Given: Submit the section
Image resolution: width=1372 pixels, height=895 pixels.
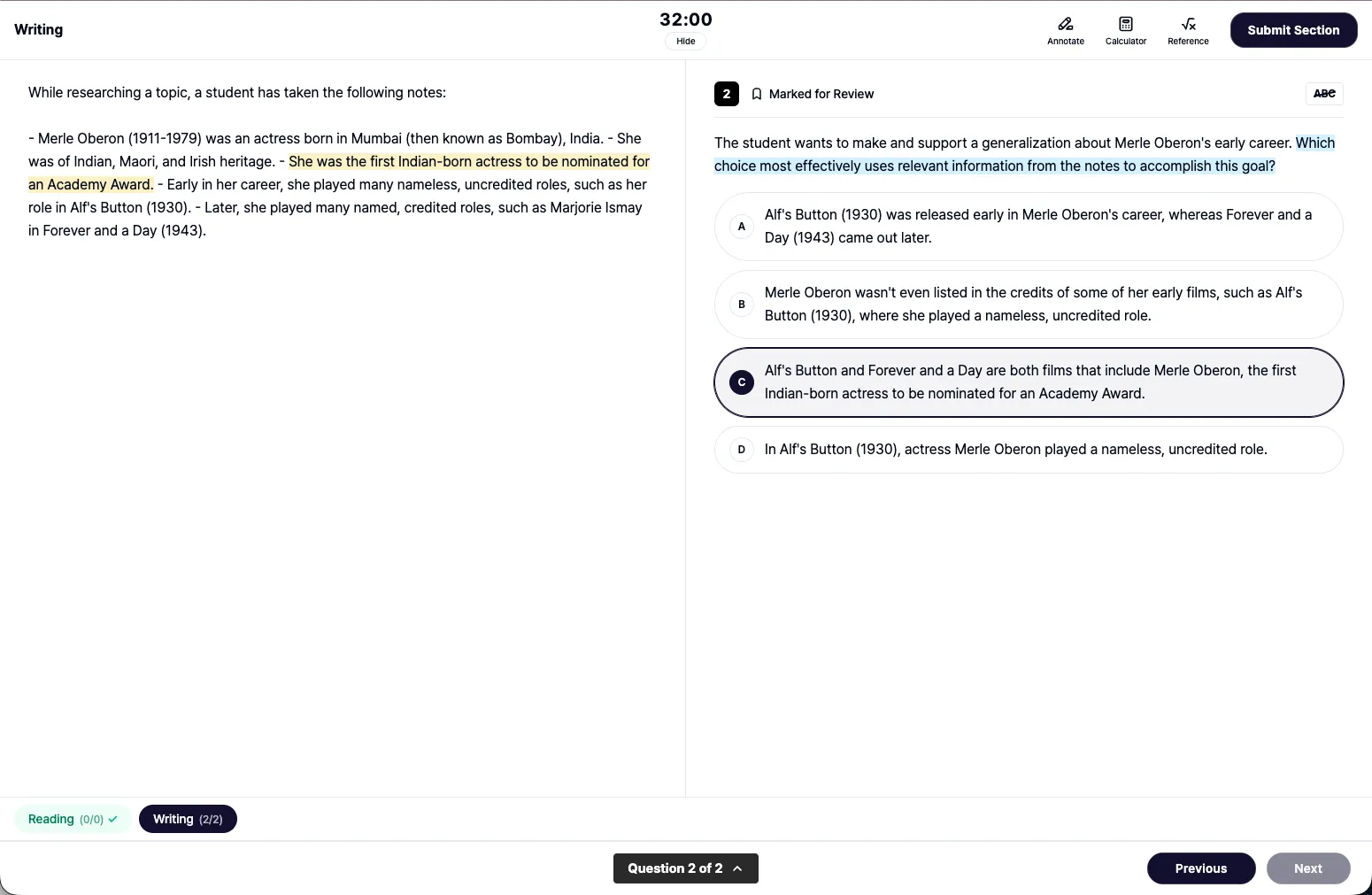Looking at the screenshot, I should coord(1293,30).
